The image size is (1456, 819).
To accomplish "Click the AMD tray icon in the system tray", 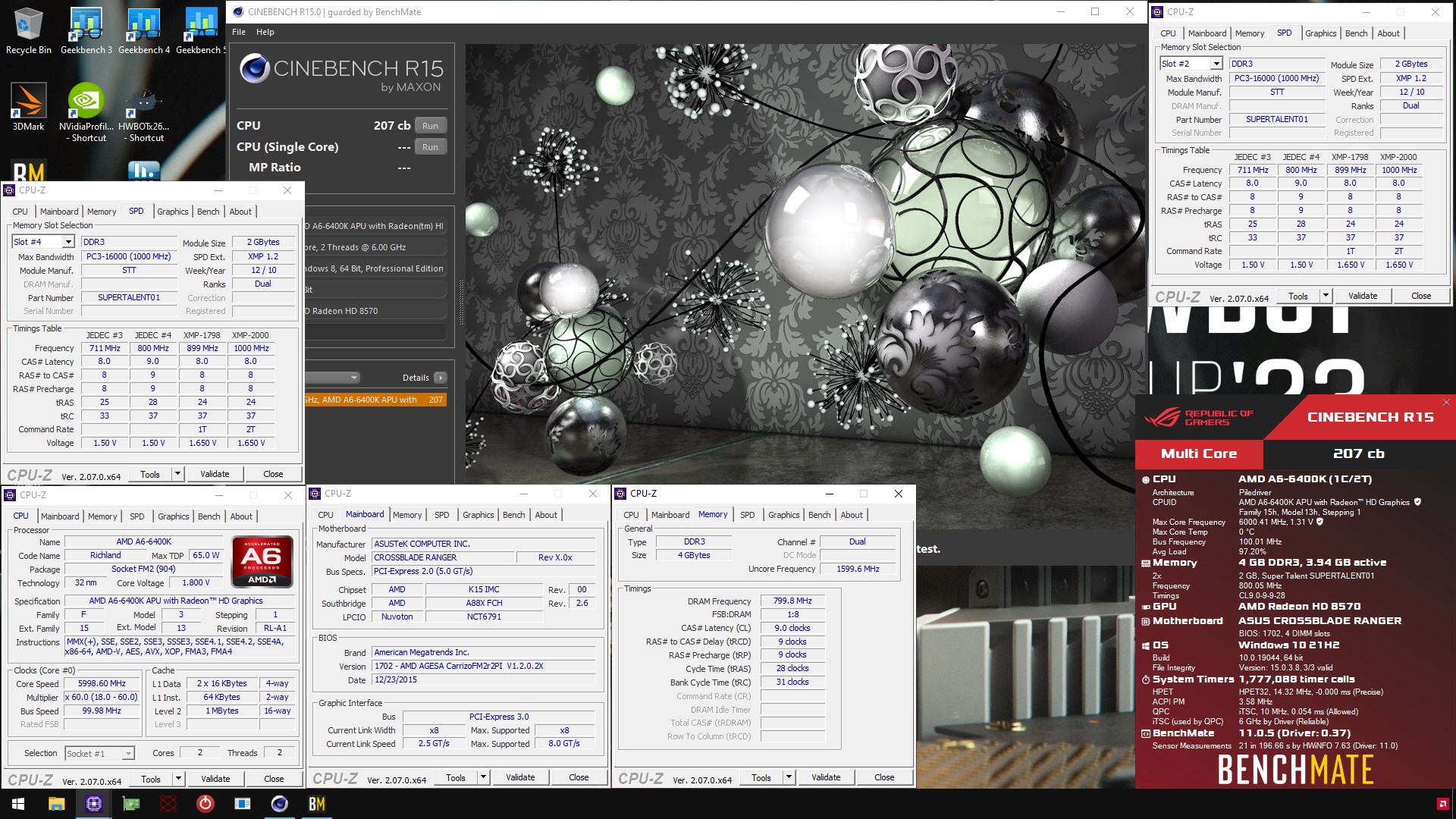I will point(1442,804).
